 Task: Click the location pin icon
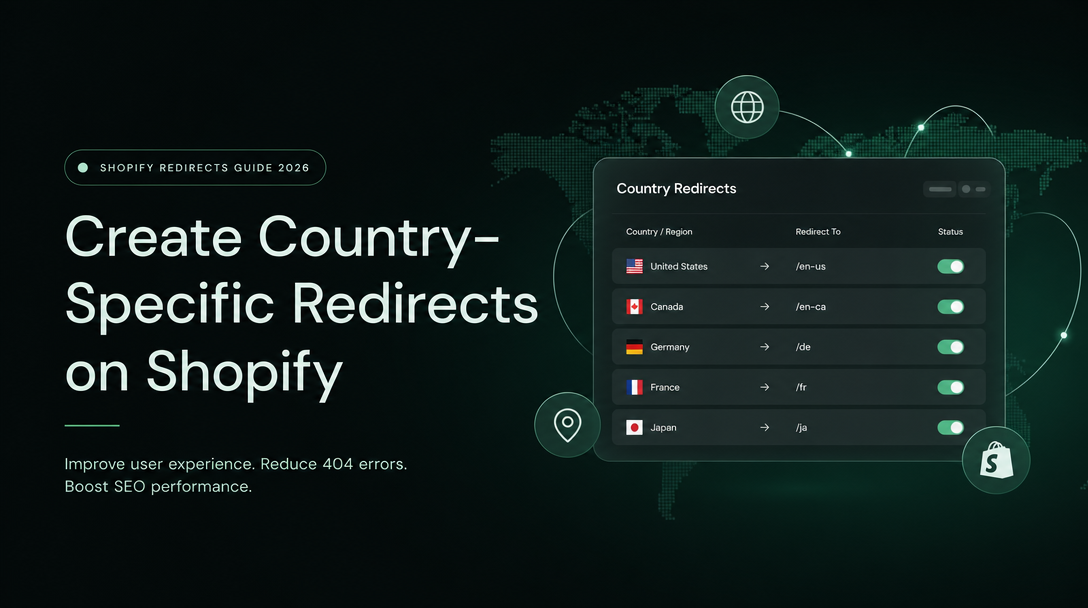[x=567, y=425]
